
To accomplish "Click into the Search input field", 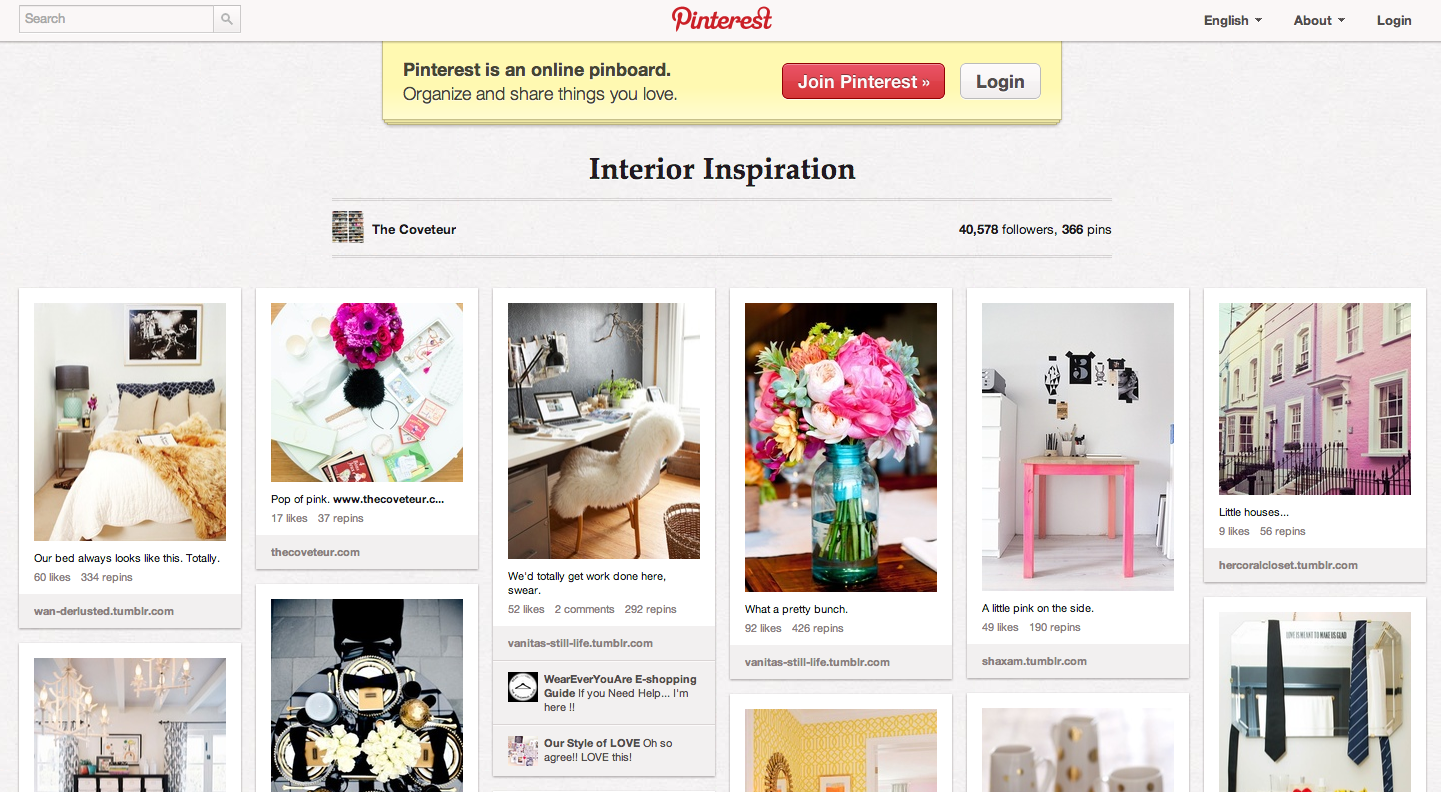I will tap(117, 19).
